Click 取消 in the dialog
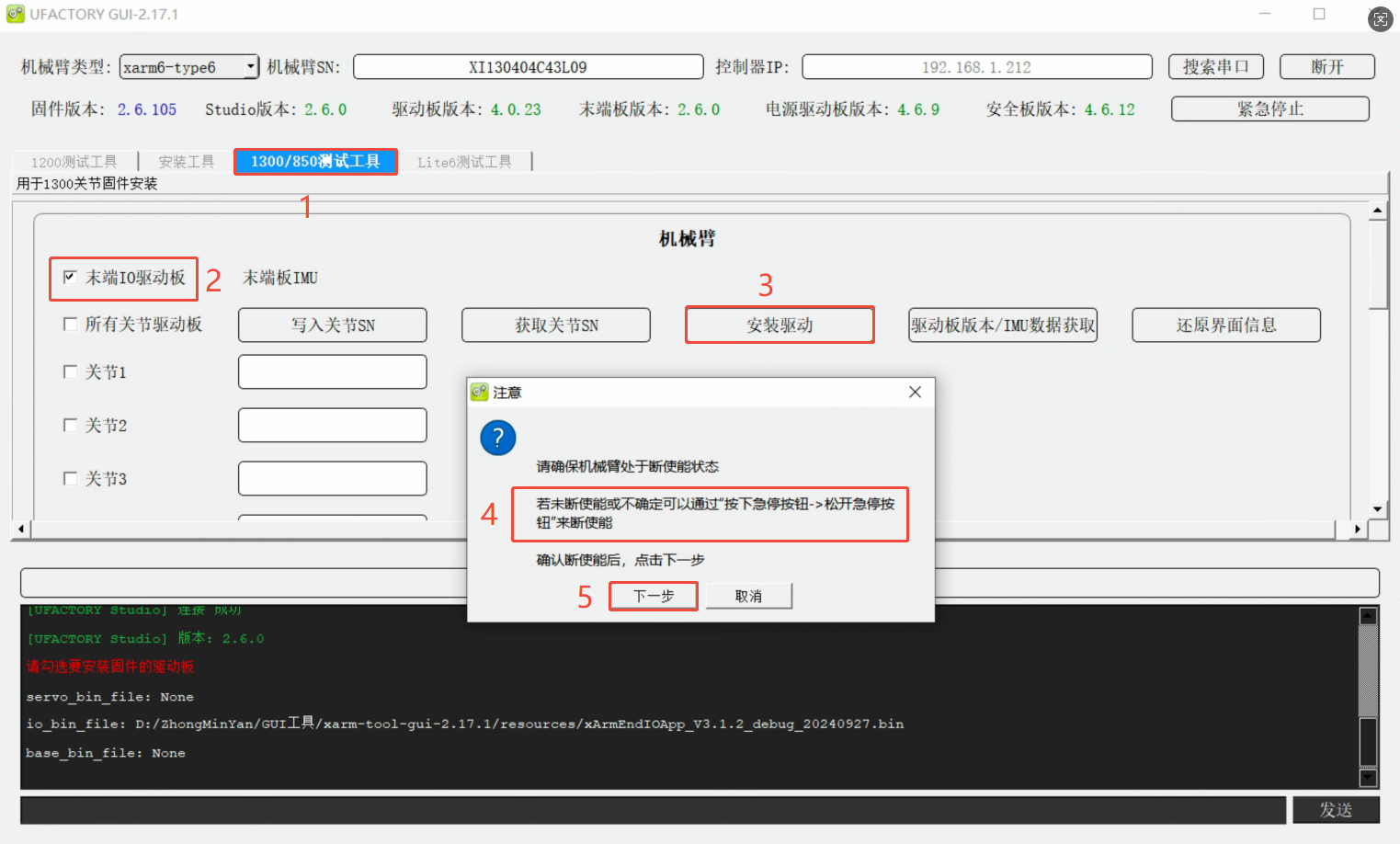Screen dimensions: 1400x844 748,596
